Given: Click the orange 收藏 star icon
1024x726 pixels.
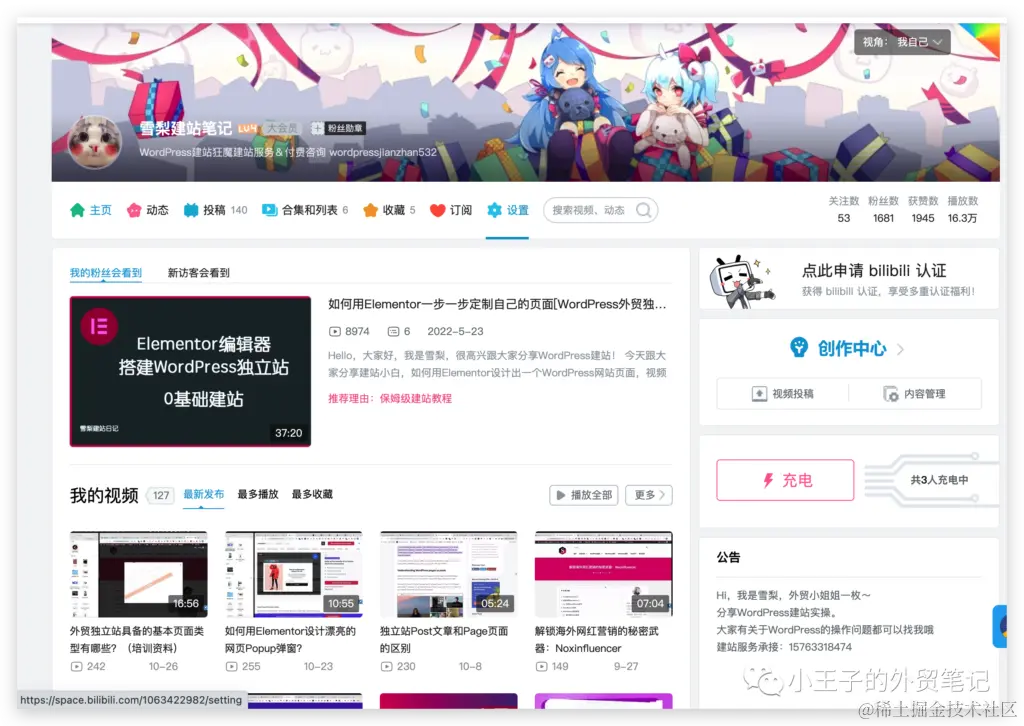Looking at the screenshot, I should (370, 210).
